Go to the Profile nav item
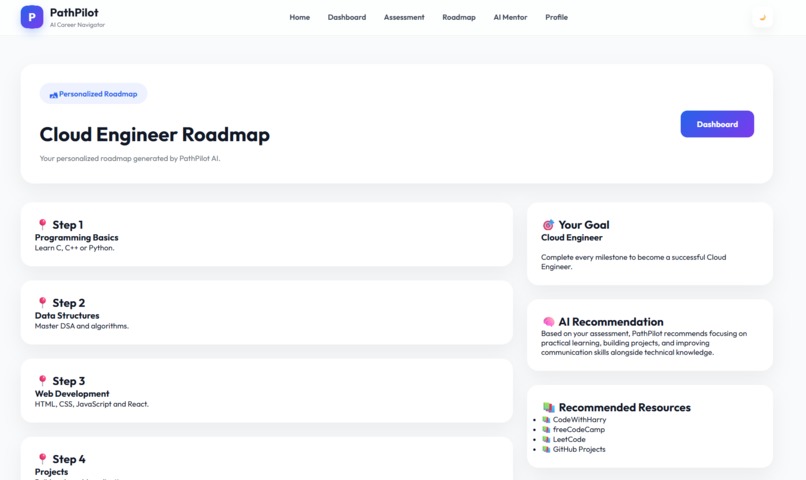The height and width of the screenshot is (480, 806). tap(557, 17)
